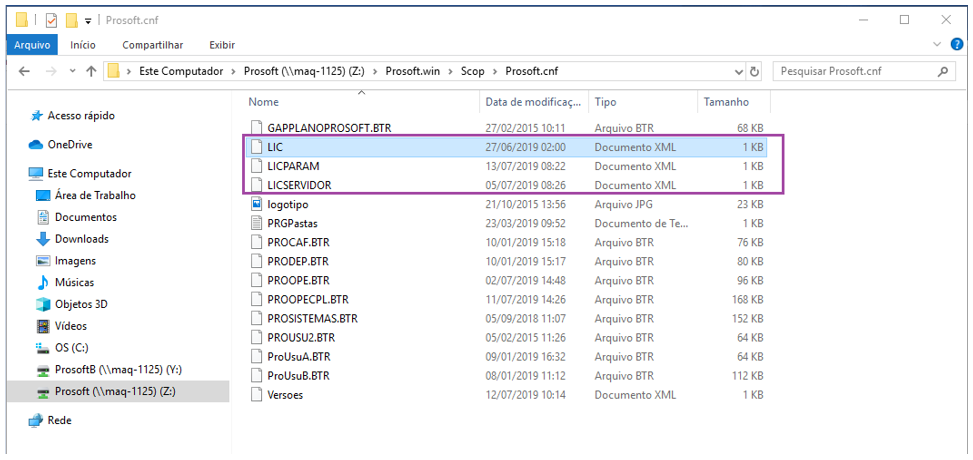The image size is (973, 460).
Task: Select file PROOPE.BTR
Action: (298, 280)
